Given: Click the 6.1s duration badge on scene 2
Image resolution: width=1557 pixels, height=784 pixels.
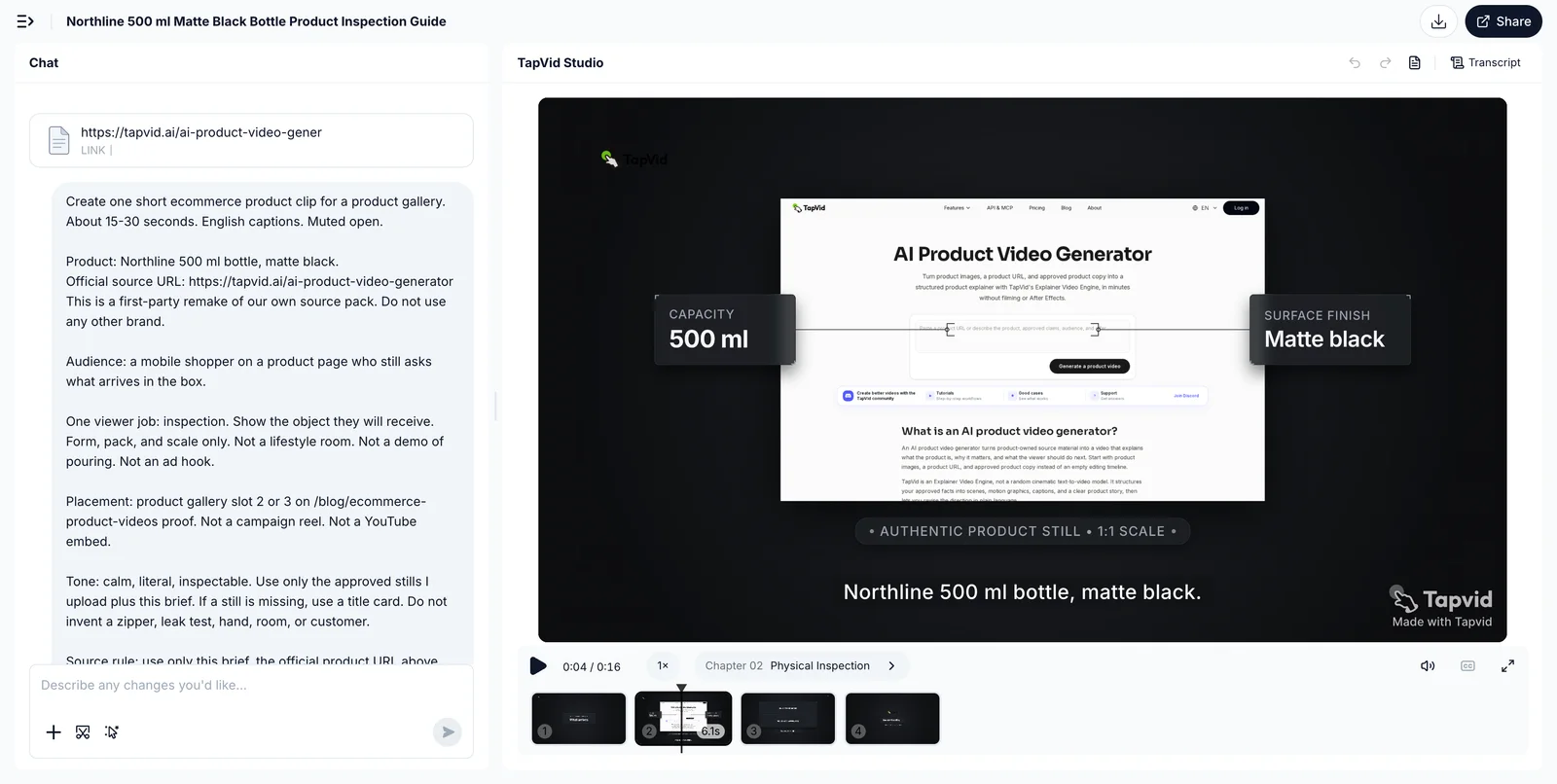Looking at the screenshot, I should (x=711, y=731).
